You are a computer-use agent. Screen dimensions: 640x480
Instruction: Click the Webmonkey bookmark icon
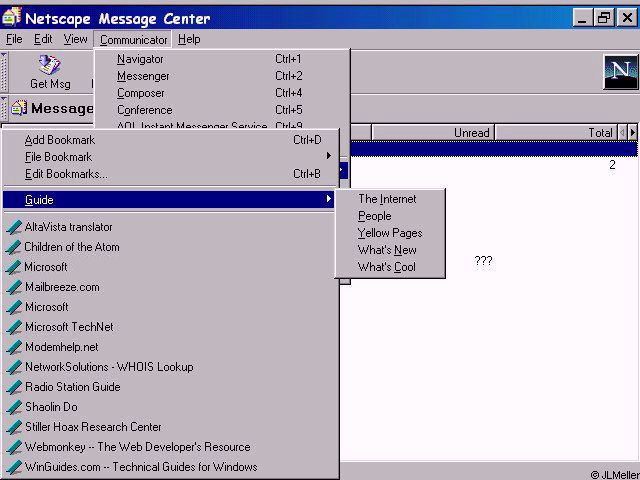click(14, 447)
